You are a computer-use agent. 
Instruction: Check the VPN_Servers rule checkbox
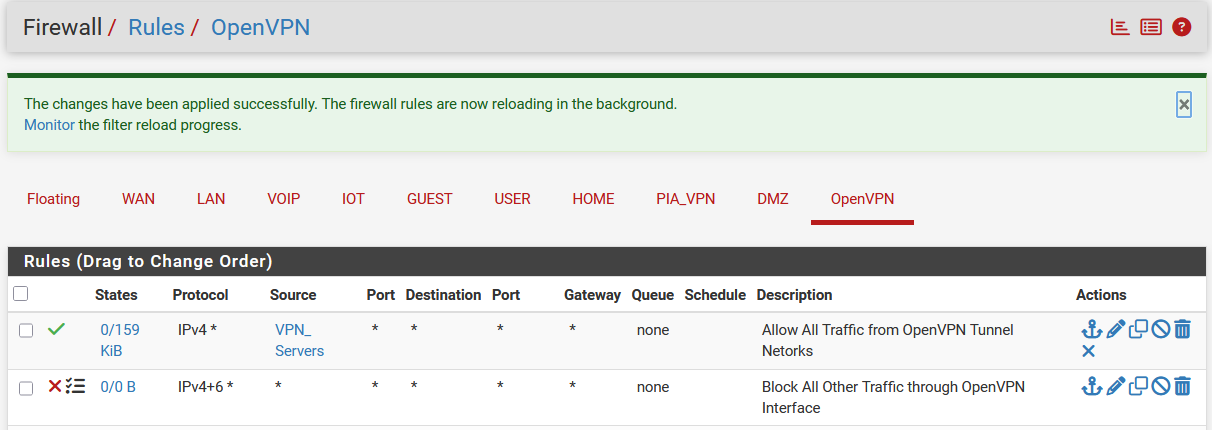click(x=26, y=330)
